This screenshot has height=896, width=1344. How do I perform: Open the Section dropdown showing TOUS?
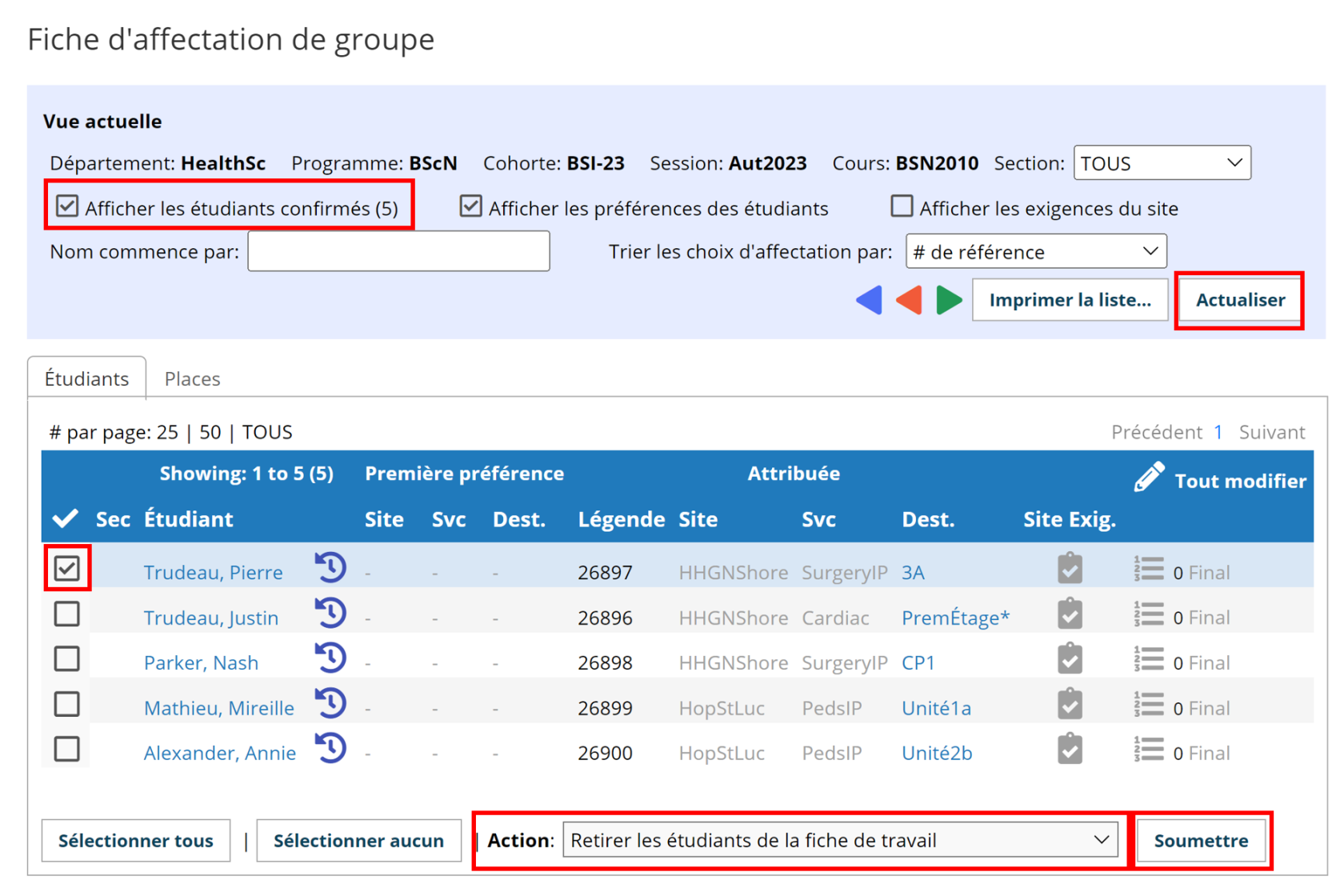click(x=1162, y=163)
